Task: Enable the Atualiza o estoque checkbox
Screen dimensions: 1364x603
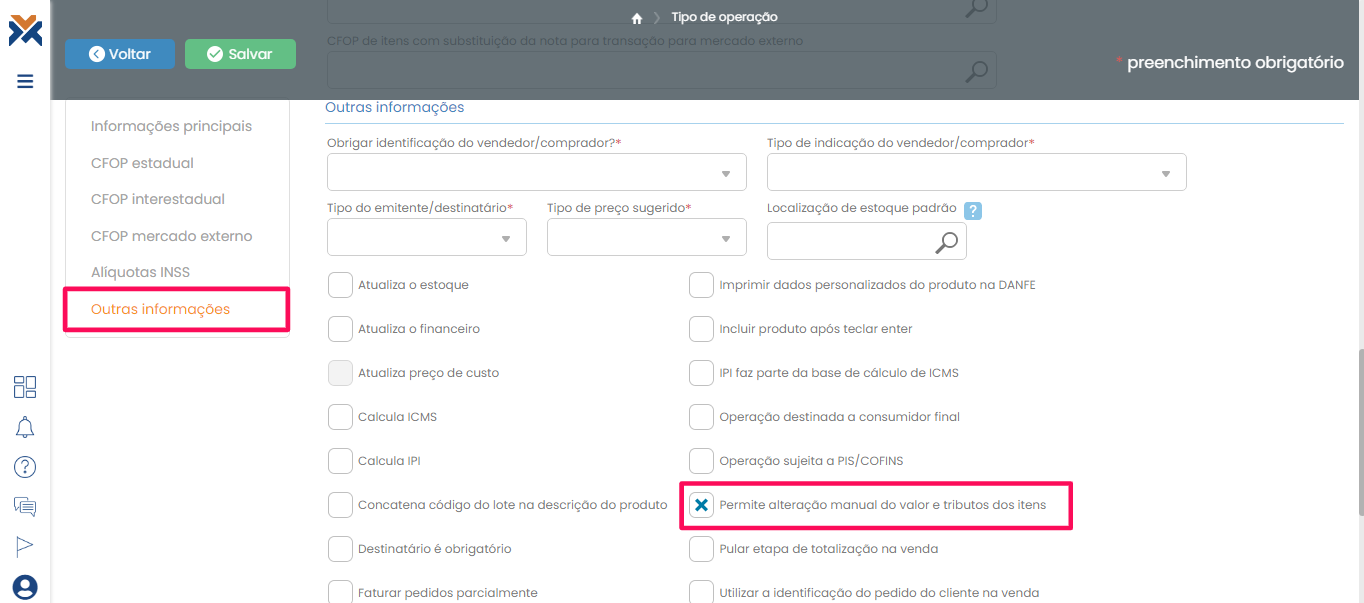Action: click(x=340, y=285)
